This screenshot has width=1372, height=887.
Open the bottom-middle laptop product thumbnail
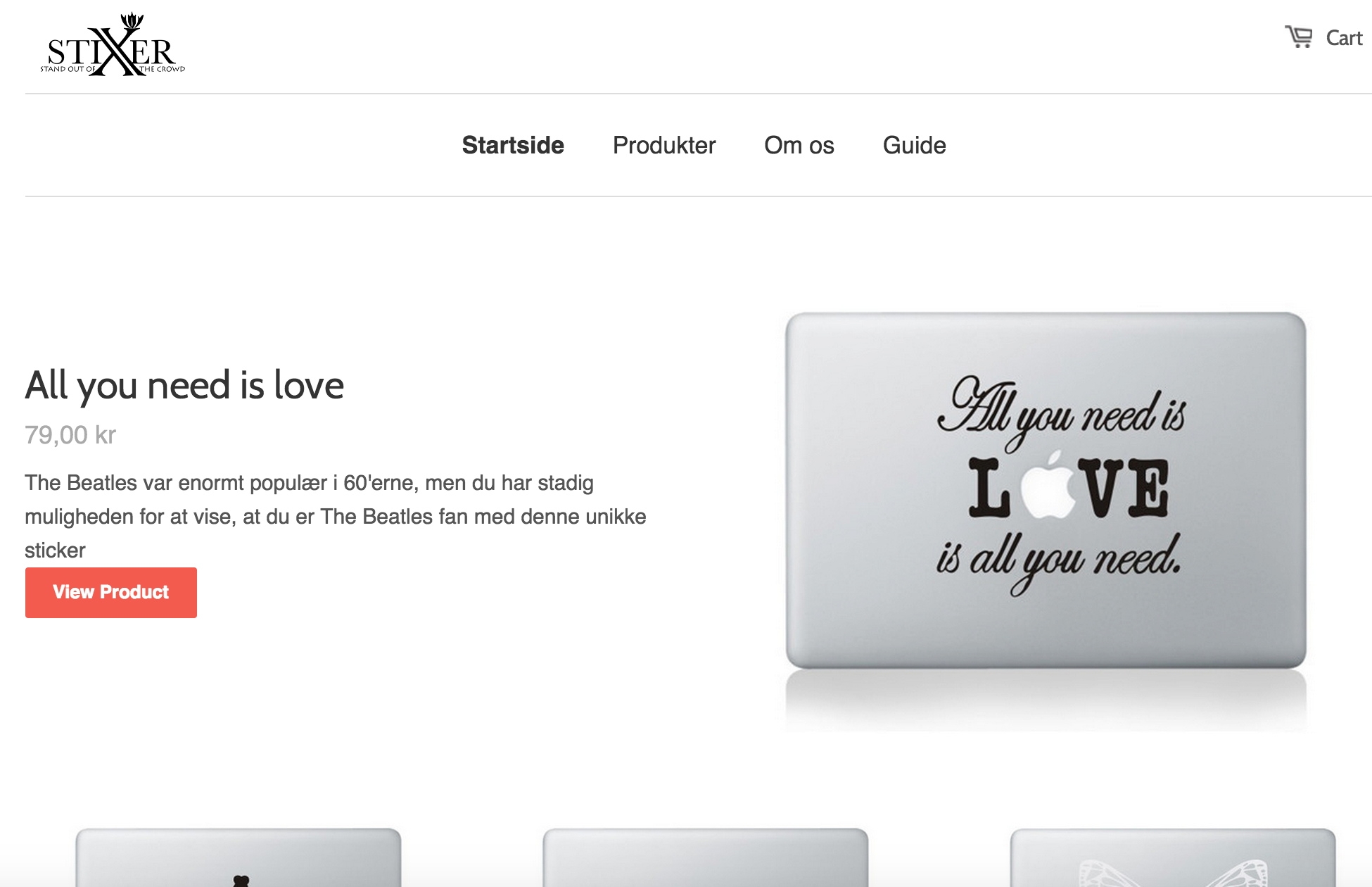[705, 857]
